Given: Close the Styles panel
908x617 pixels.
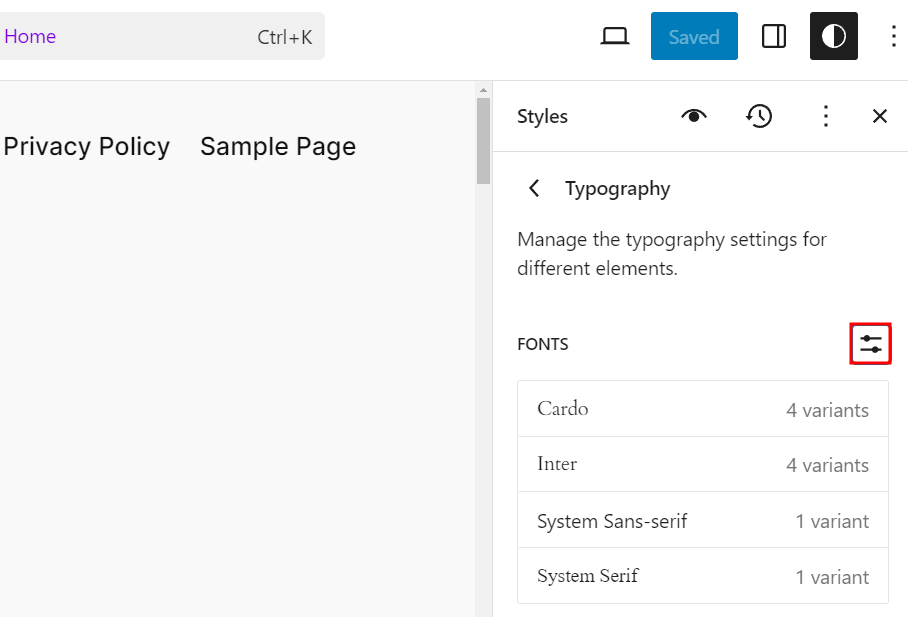Looking at the screenshot, I should [x=879, y=116].
